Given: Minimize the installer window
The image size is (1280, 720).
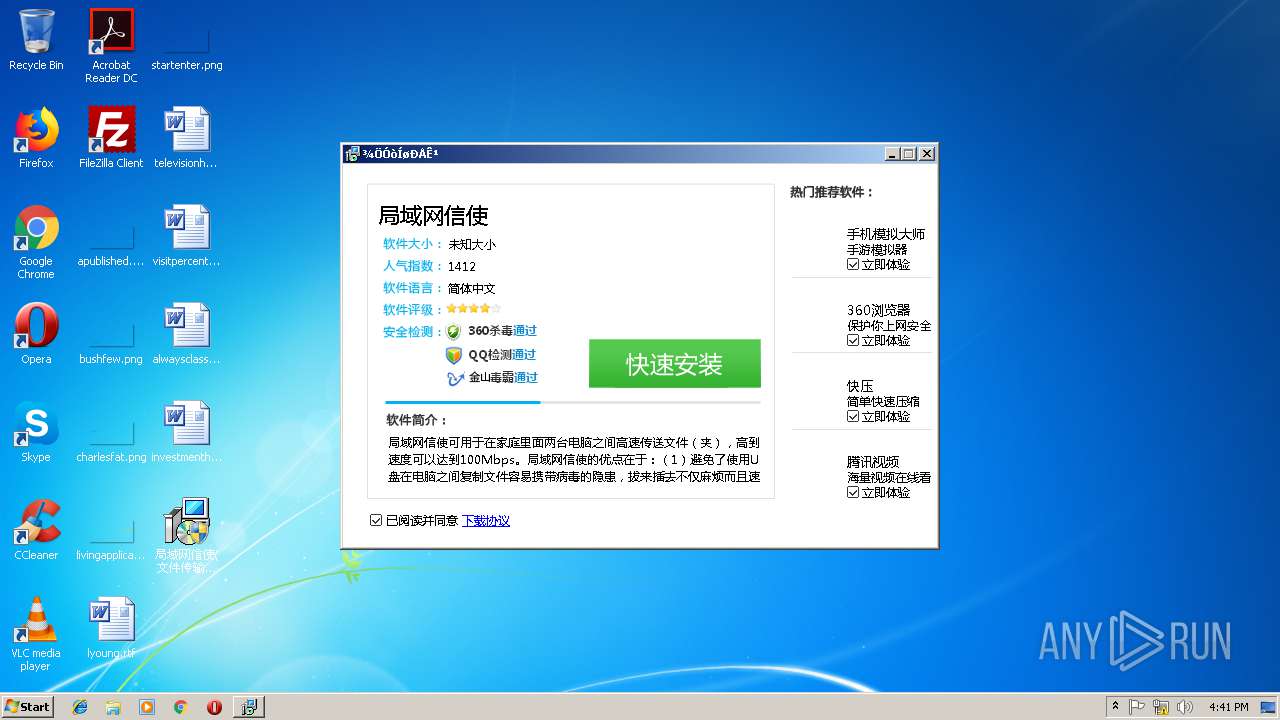Looking at the screenshot, I should [892, 154].
